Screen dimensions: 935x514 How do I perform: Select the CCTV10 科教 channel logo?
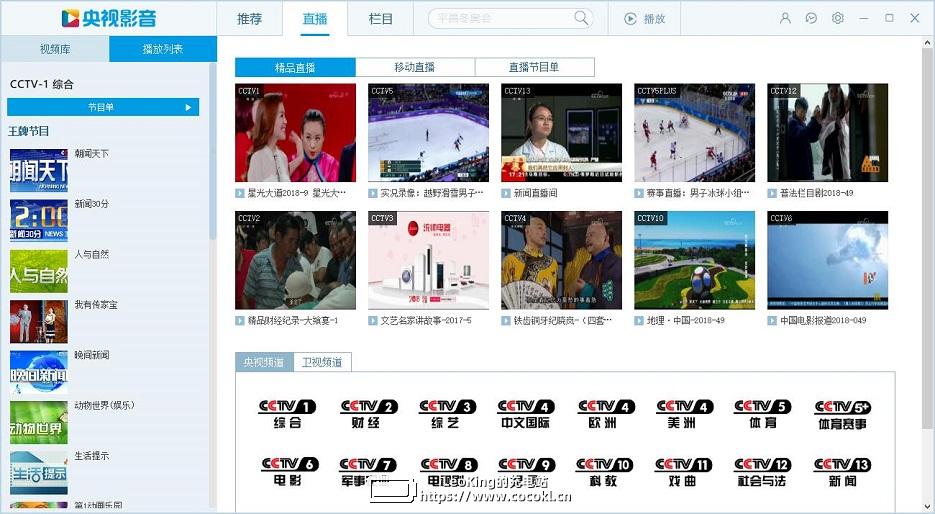(604, 472)
